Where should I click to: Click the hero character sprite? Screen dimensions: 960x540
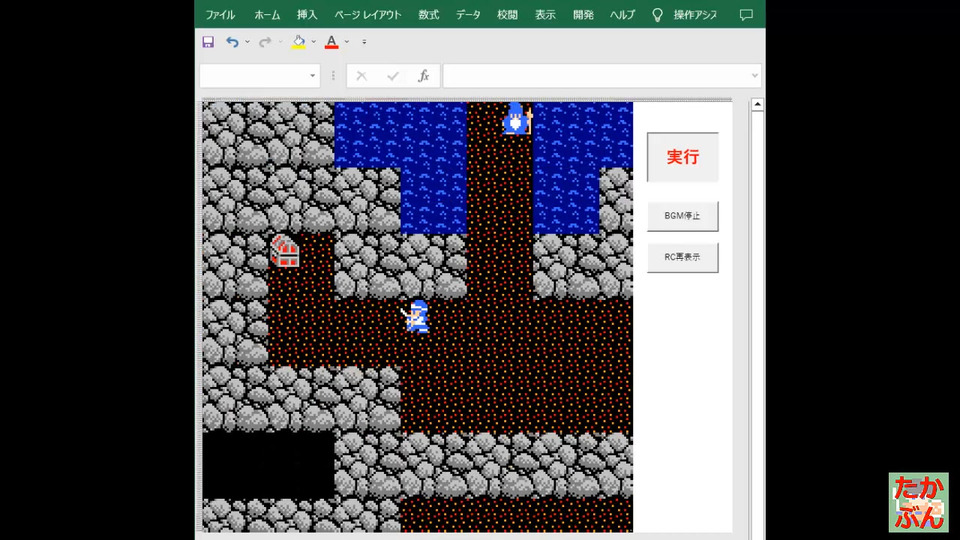click(416, 317)
